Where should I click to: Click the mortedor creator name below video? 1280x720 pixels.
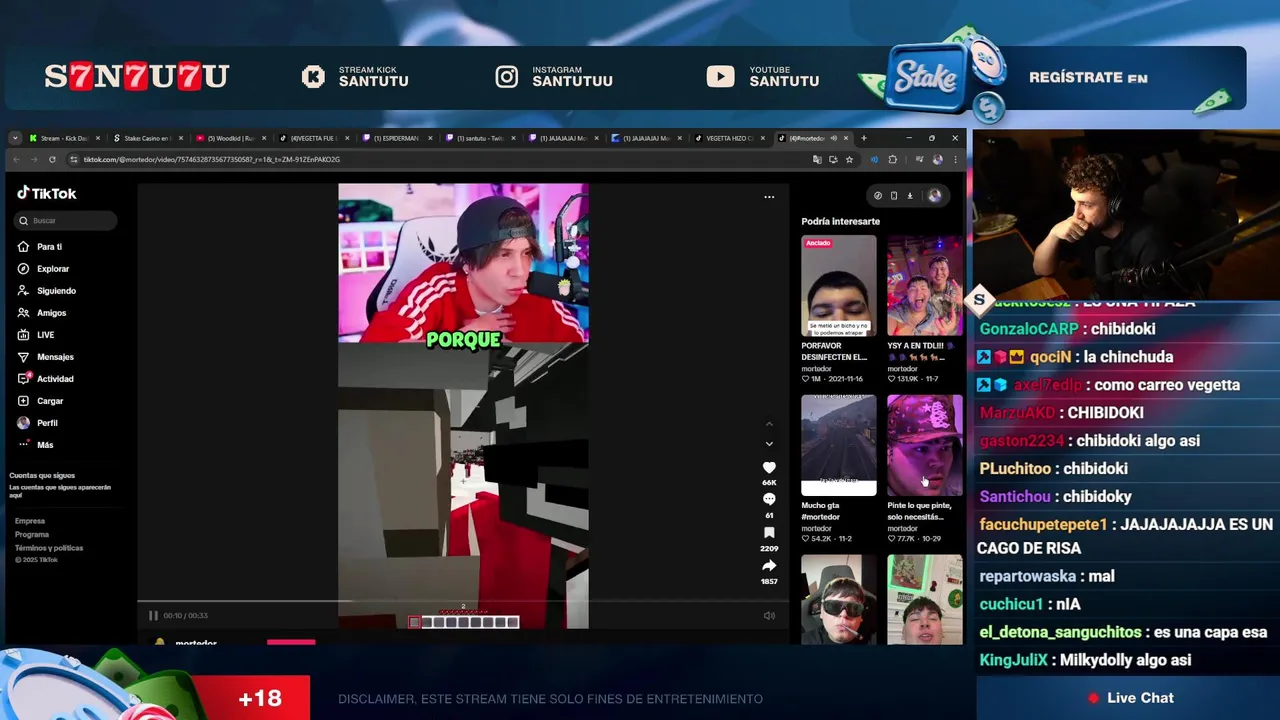click(195, 643)
